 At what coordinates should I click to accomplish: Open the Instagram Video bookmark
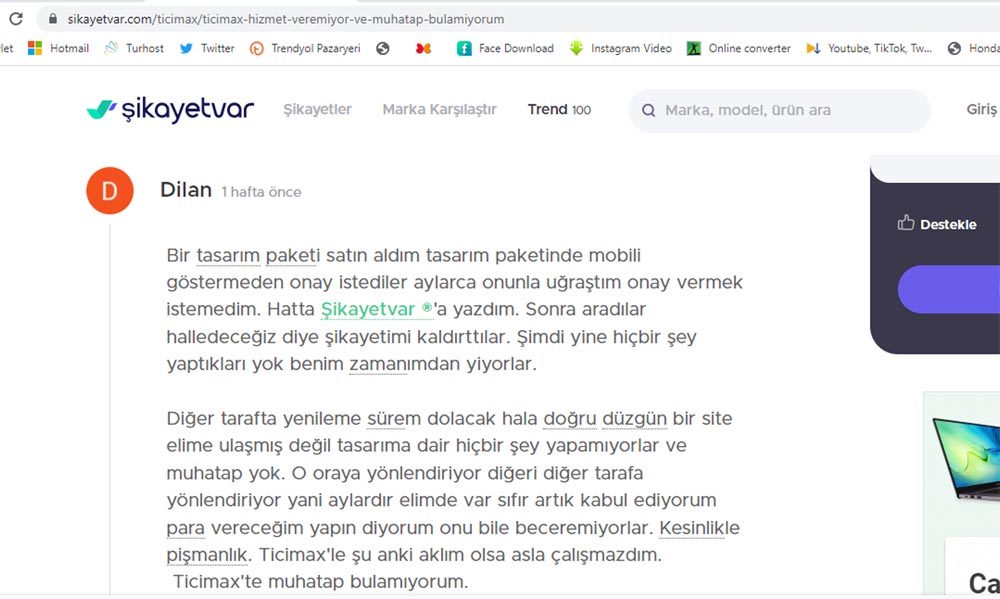coord(620,48)
